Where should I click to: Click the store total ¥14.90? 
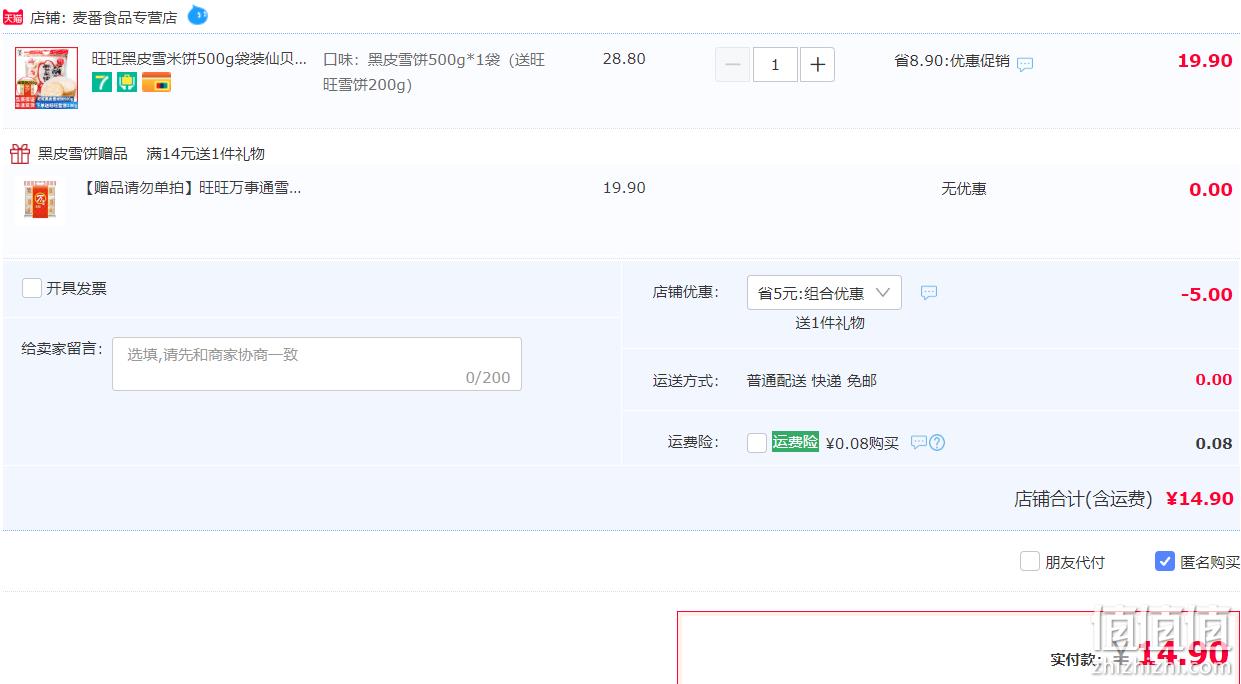1200,498
